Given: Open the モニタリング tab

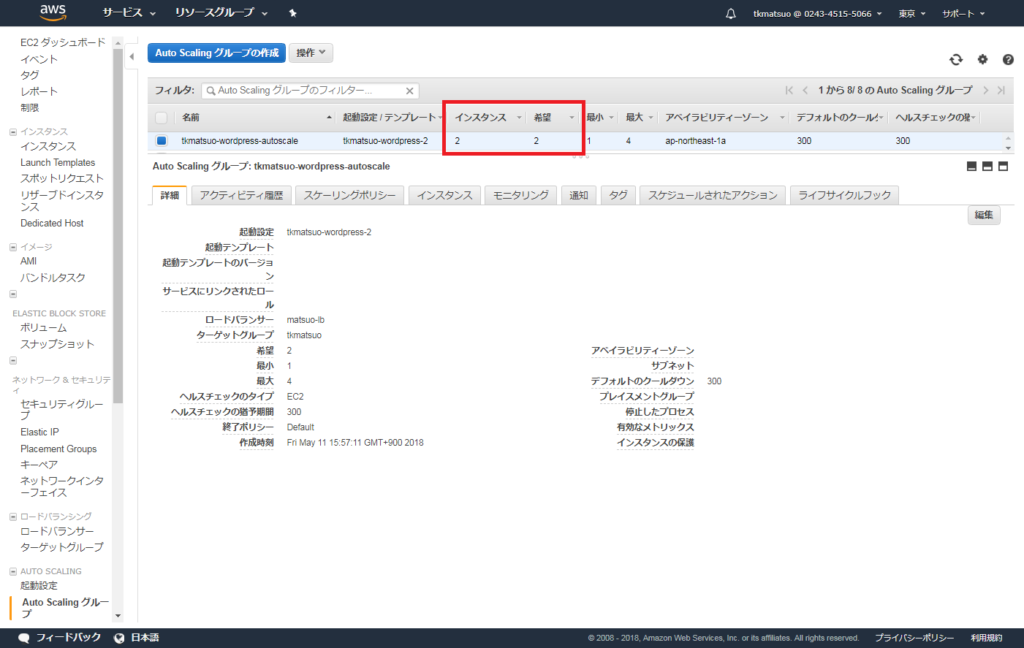Looking at the screenshot, I should point(520,195).
